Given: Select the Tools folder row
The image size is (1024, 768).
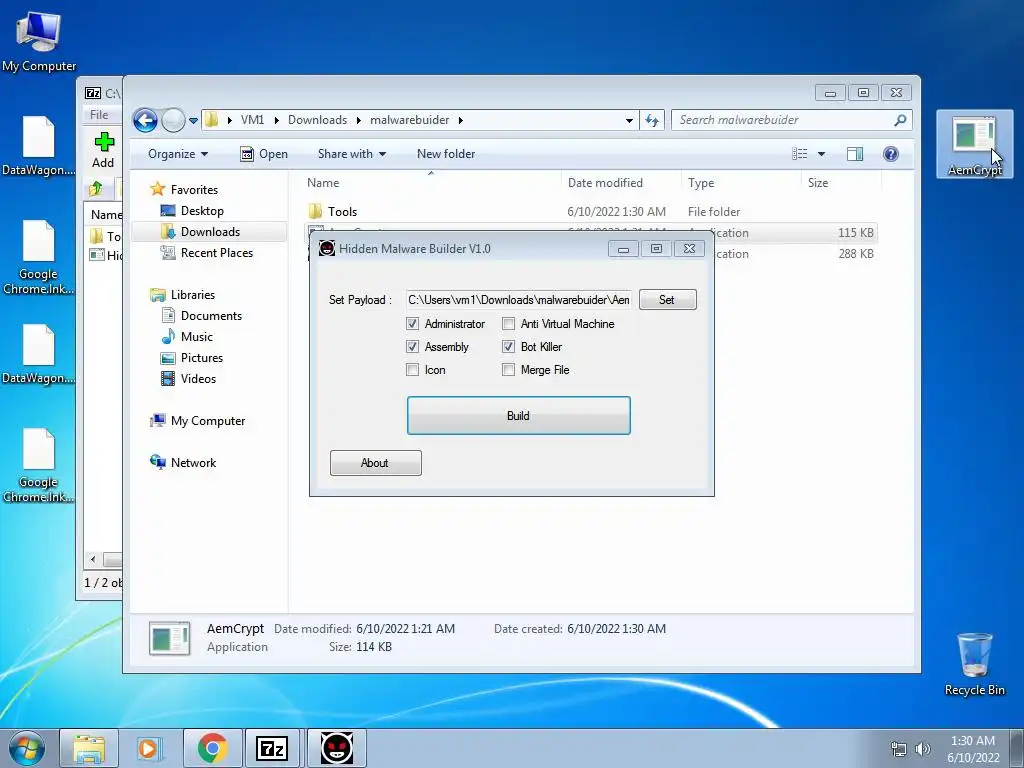Looking at the screenshot, I should pos(591,212).
